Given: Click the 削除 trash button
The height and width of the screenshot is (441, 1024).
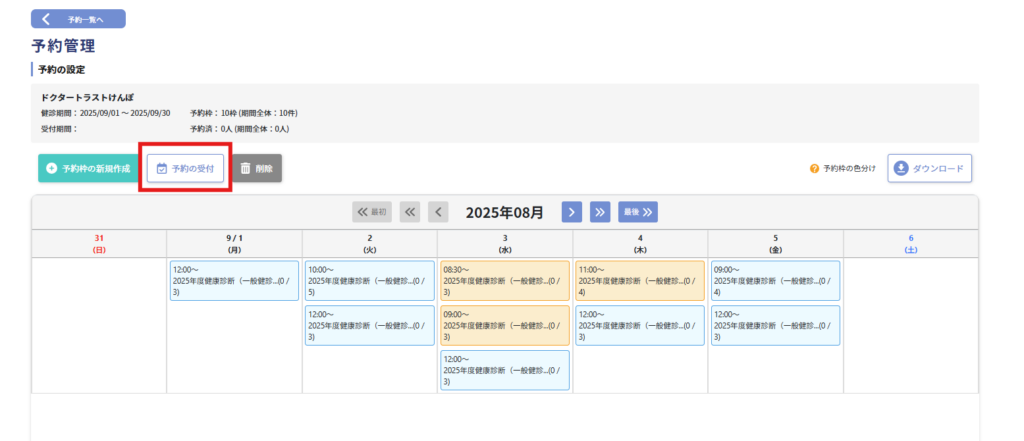Looking at the screenshot, I should pos(257,169).
